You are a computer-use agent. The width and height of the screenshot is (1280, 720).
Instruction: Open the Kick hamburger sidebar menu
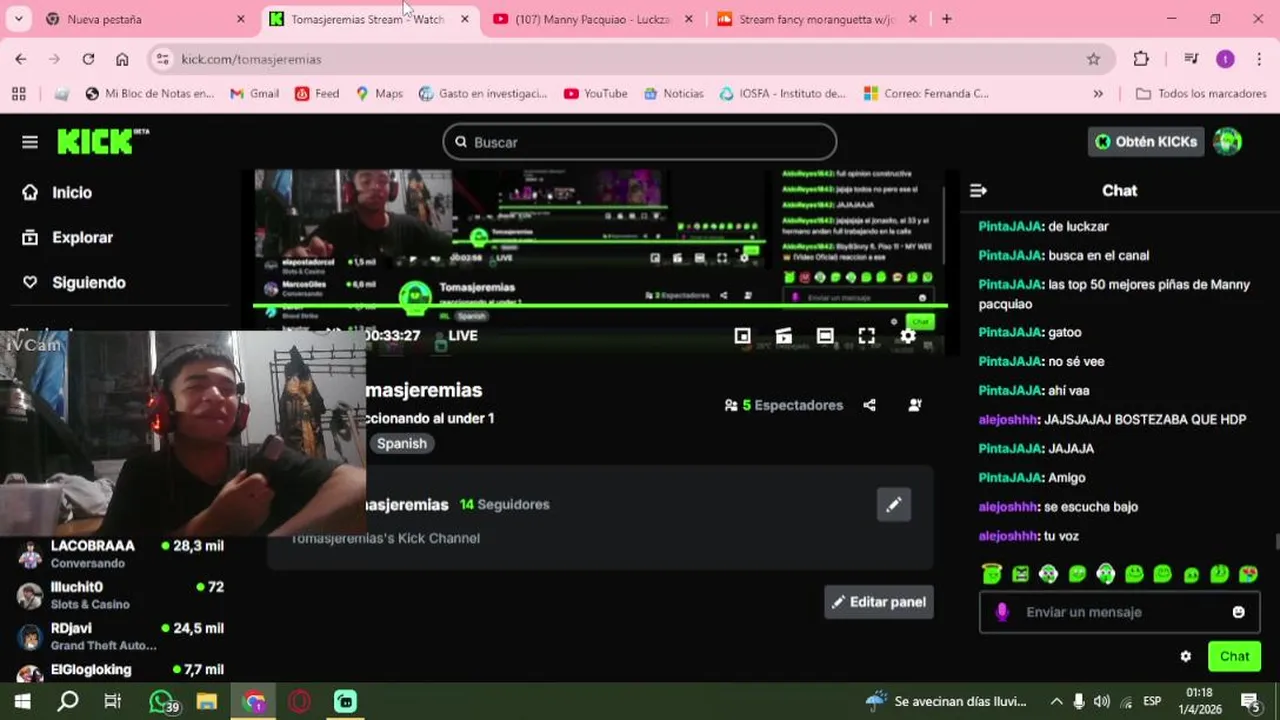click(x=30, y=142)
